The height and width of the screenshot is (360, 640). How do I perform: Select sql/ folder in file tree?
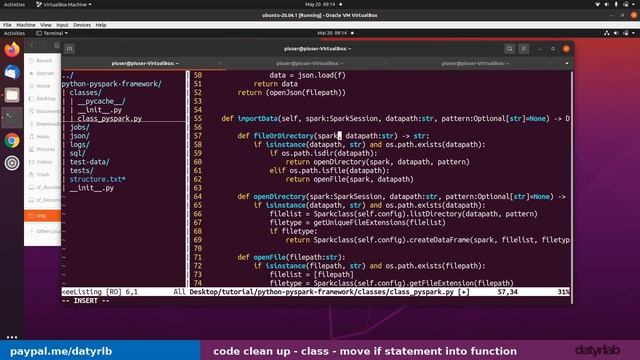[x=77, y=153]
